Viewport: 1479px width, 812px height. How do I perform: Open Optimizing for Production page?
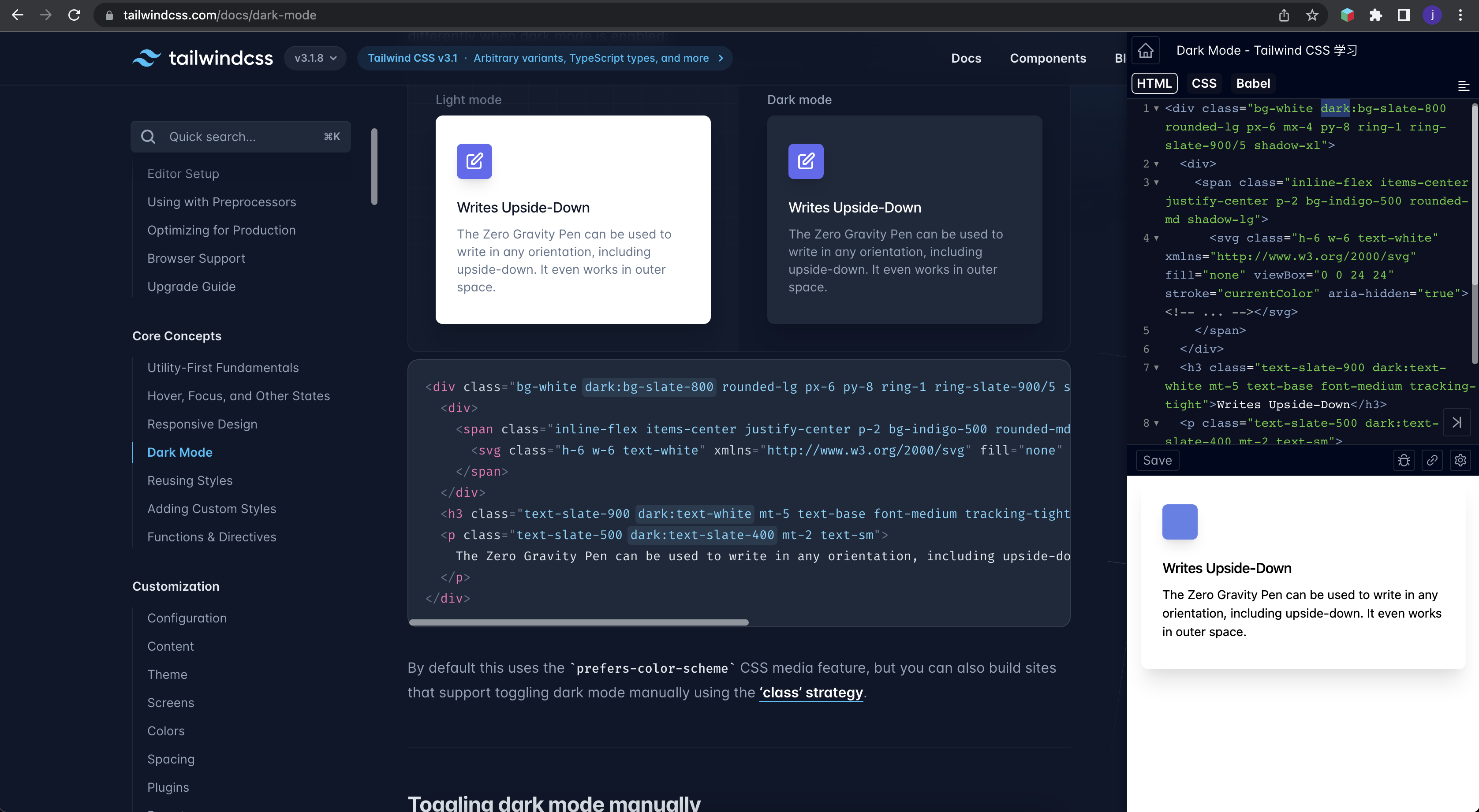(x=222, y=230)
